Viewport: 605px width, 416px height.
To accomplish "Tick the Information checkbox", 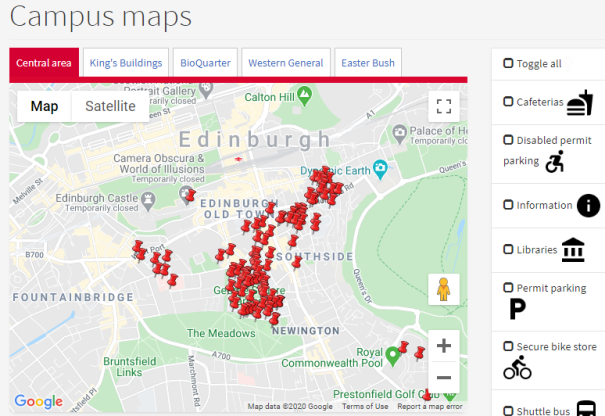I will (x=508, y=205).
